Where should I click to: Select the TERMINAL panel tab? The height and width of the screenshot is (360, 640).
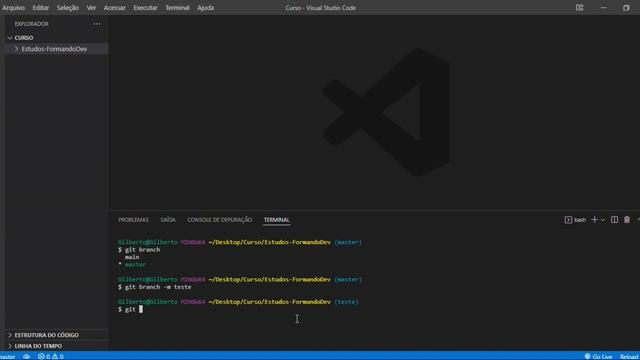click(277, 220)
